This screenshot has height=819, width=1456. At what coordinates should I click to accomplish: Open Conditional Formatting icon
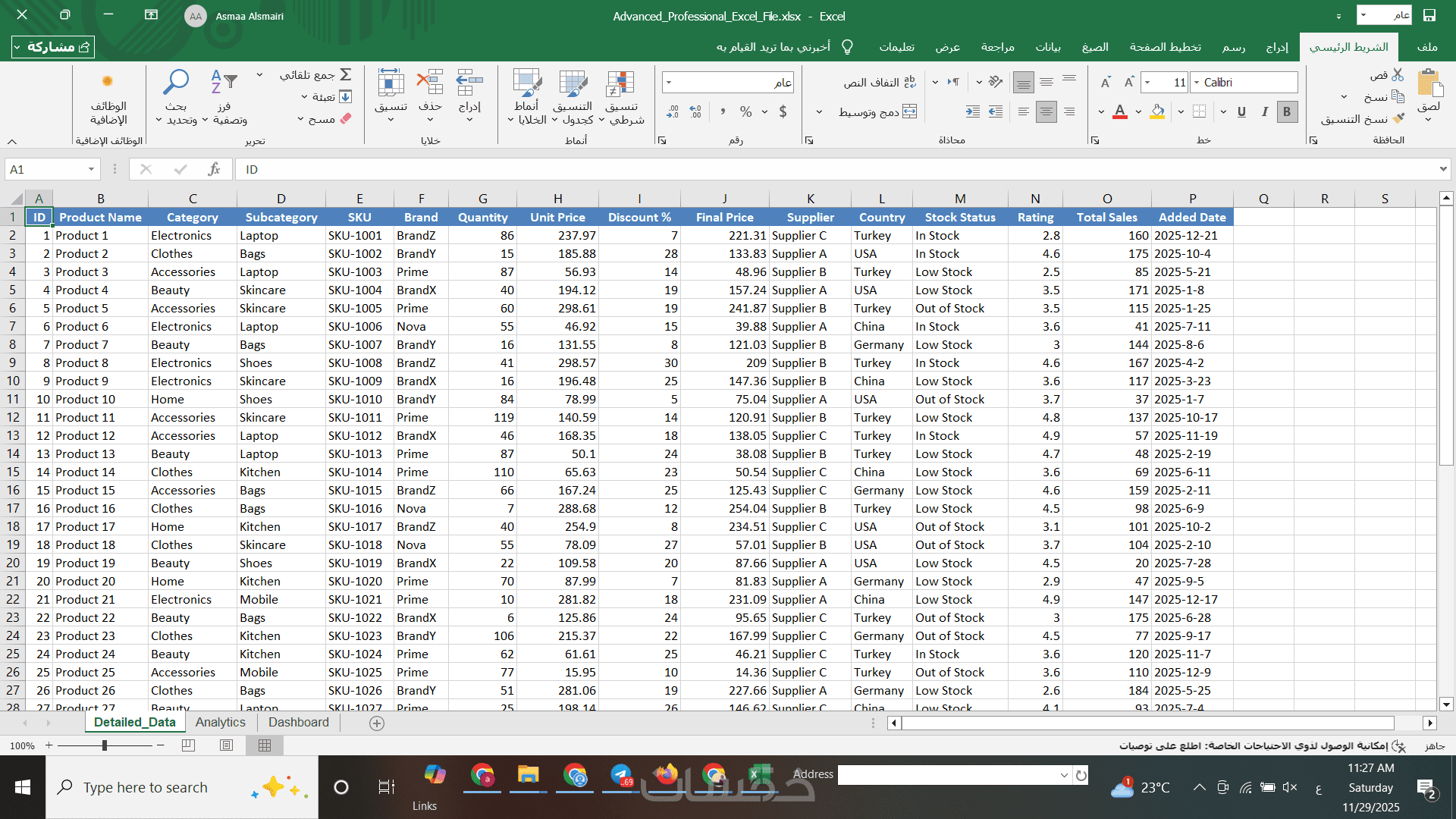620,83
